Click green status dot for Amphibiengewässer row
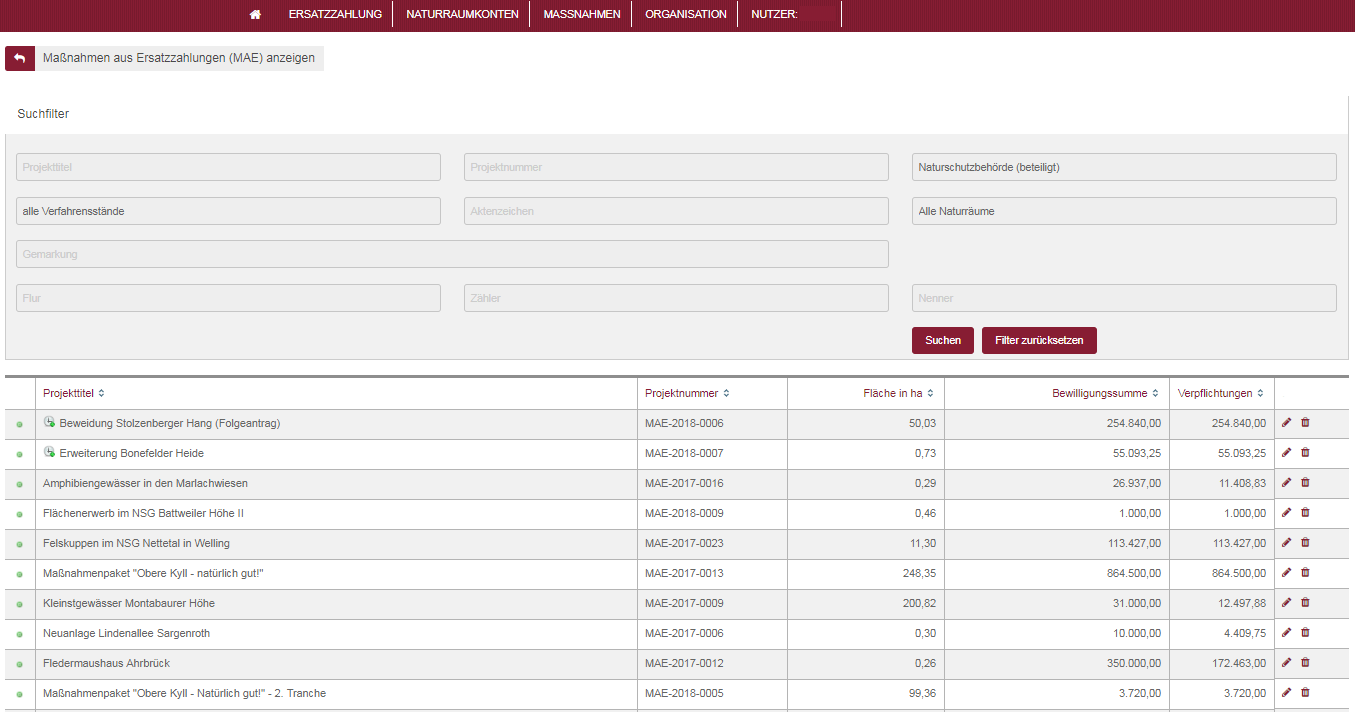Screen dimensions: 1355x712 (19, 484)
